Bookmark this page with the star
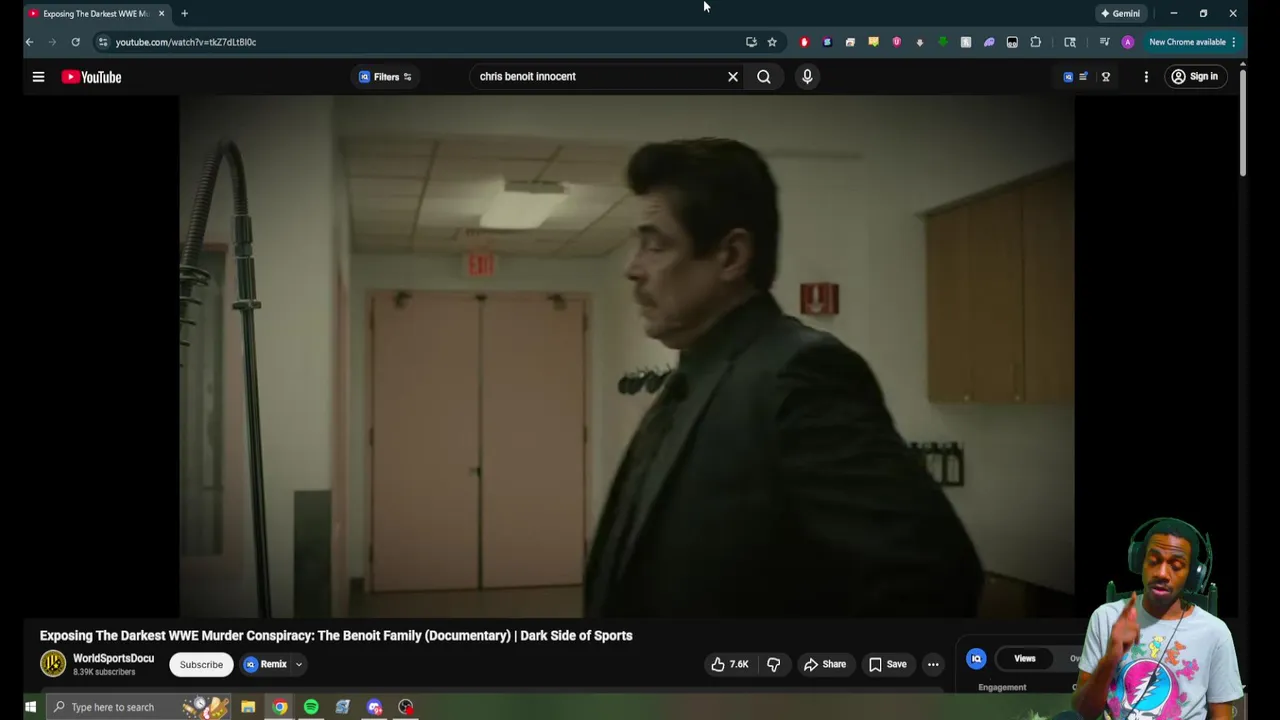1280x720 pixels. pyautogui.click(x=772, y=42)
